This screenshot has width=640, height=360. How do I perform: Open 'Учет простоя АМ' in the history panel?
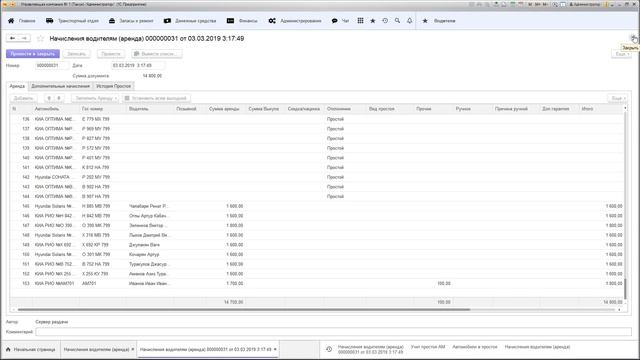(x=428, y=347)
